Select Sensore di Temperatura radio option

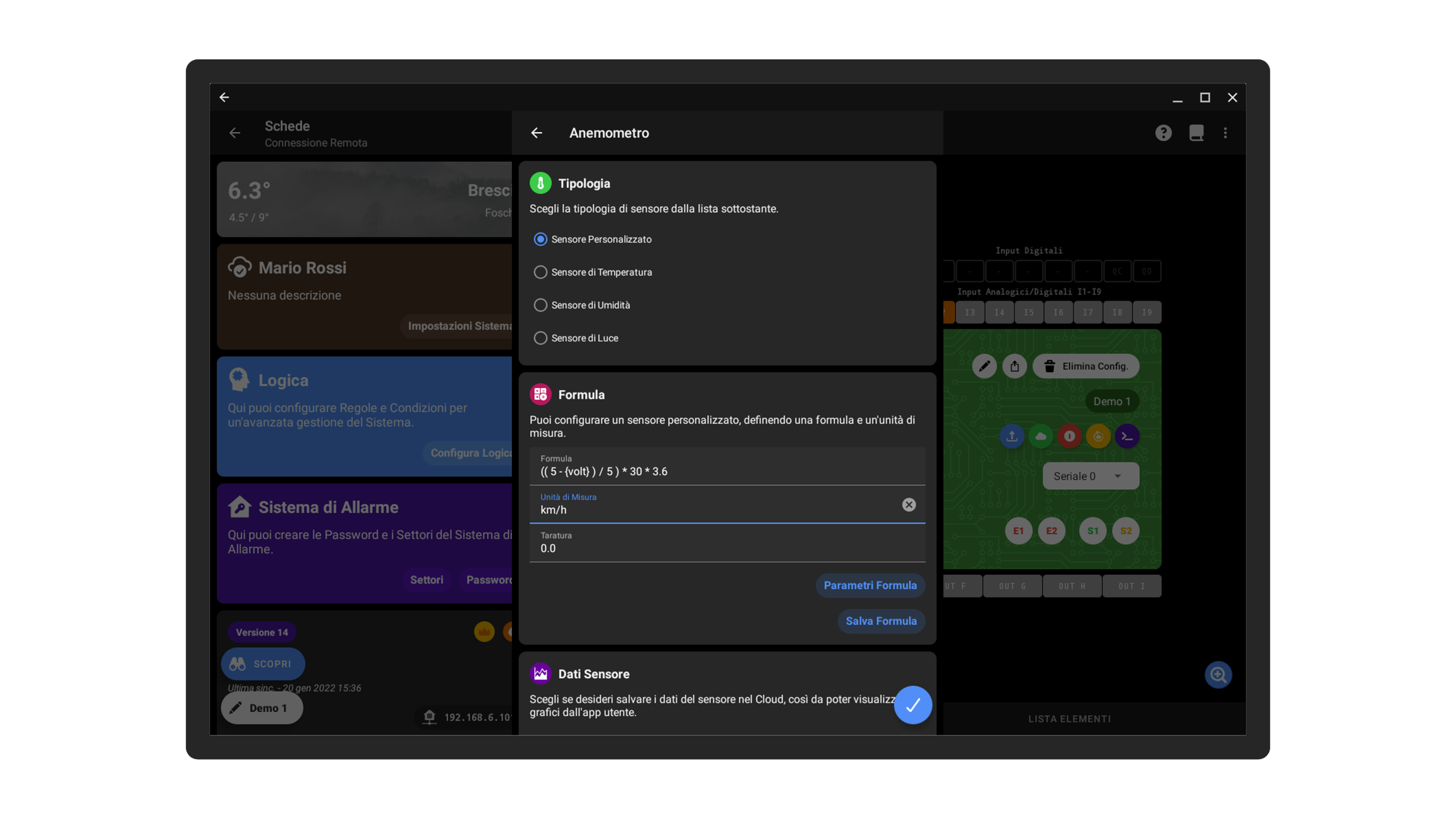point(540,272)
